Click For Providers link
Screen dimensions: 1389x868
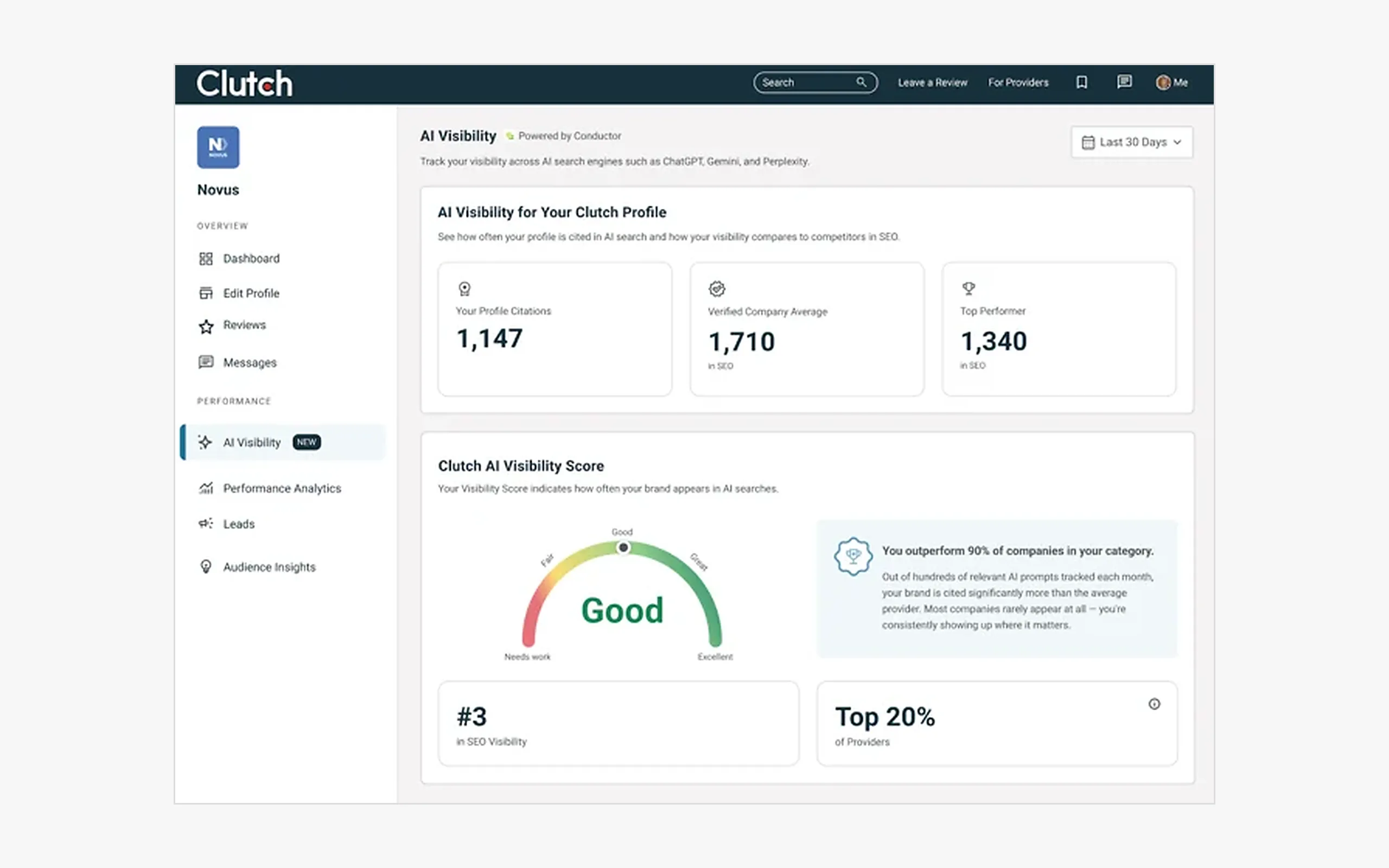[1018, 82]
